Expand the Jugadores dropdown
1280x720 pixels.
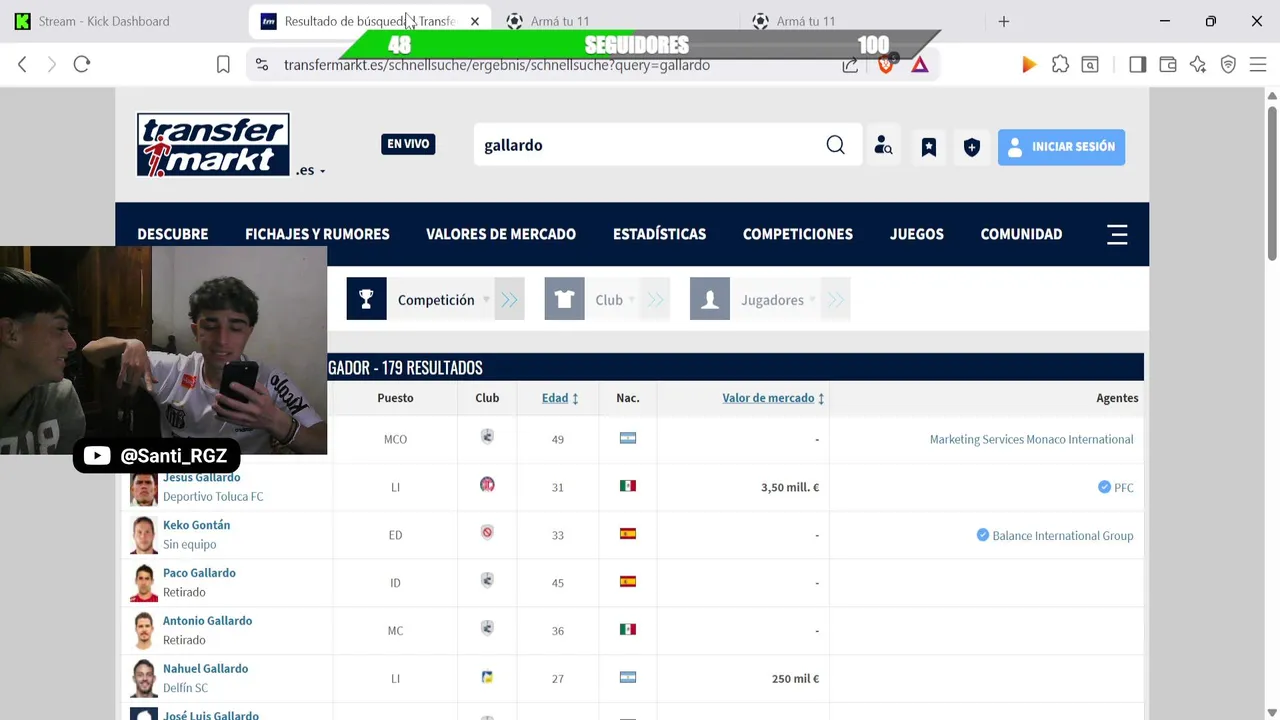click(776, 300)
